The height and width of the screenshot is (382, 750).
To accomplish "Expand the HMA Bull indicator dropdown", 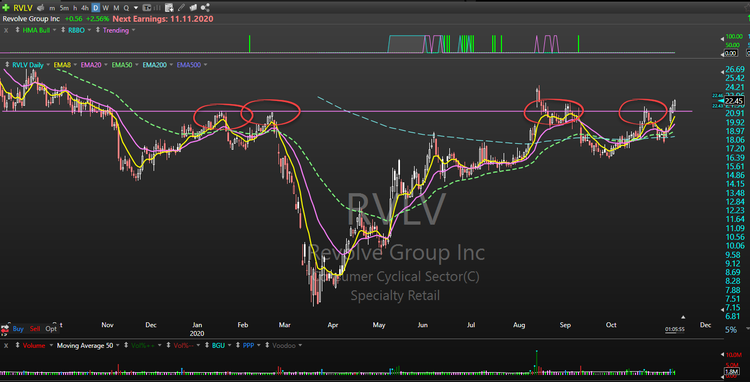I will click(55, 30).
